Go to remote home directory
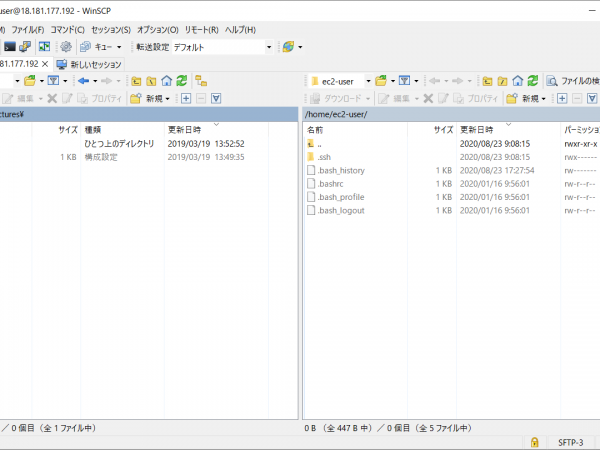Viewport: 600px width, 450px height. pyautogui.click(x=518, y=81)
